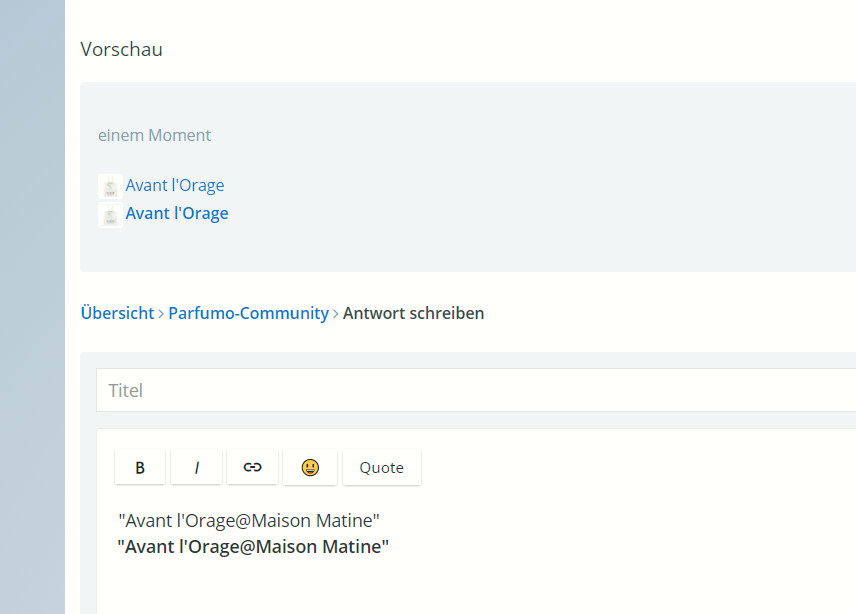Select the "Antwort schreiben" breadcrumb text
The height and width of the screenshot is (614, 856).
(x=413, y=313)
